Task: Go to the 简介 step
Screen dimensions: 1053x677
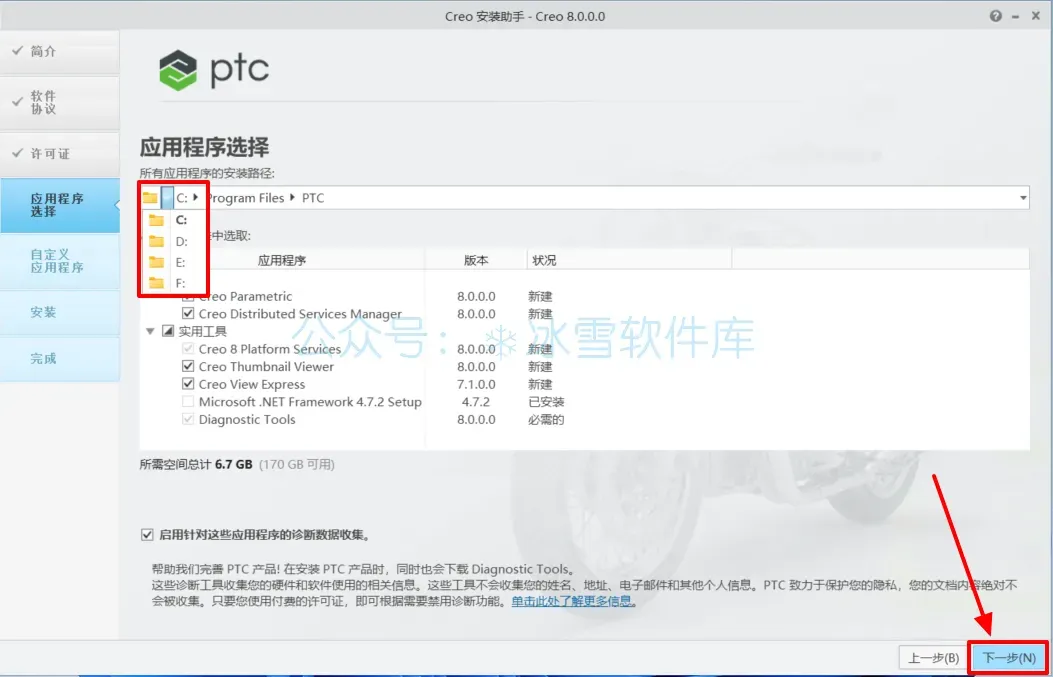Action: pos(60,51)
